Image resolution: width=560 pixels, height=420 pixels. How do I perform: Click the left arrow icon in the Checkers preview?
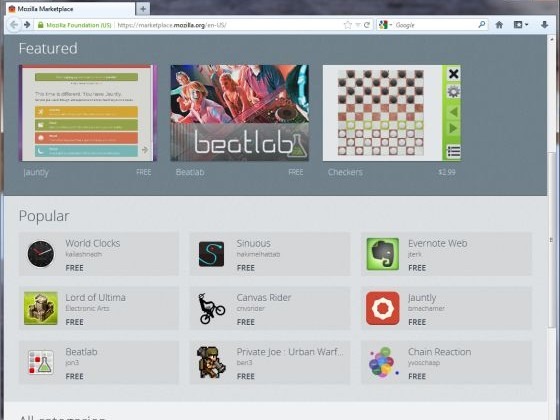(x=453, y=112)
